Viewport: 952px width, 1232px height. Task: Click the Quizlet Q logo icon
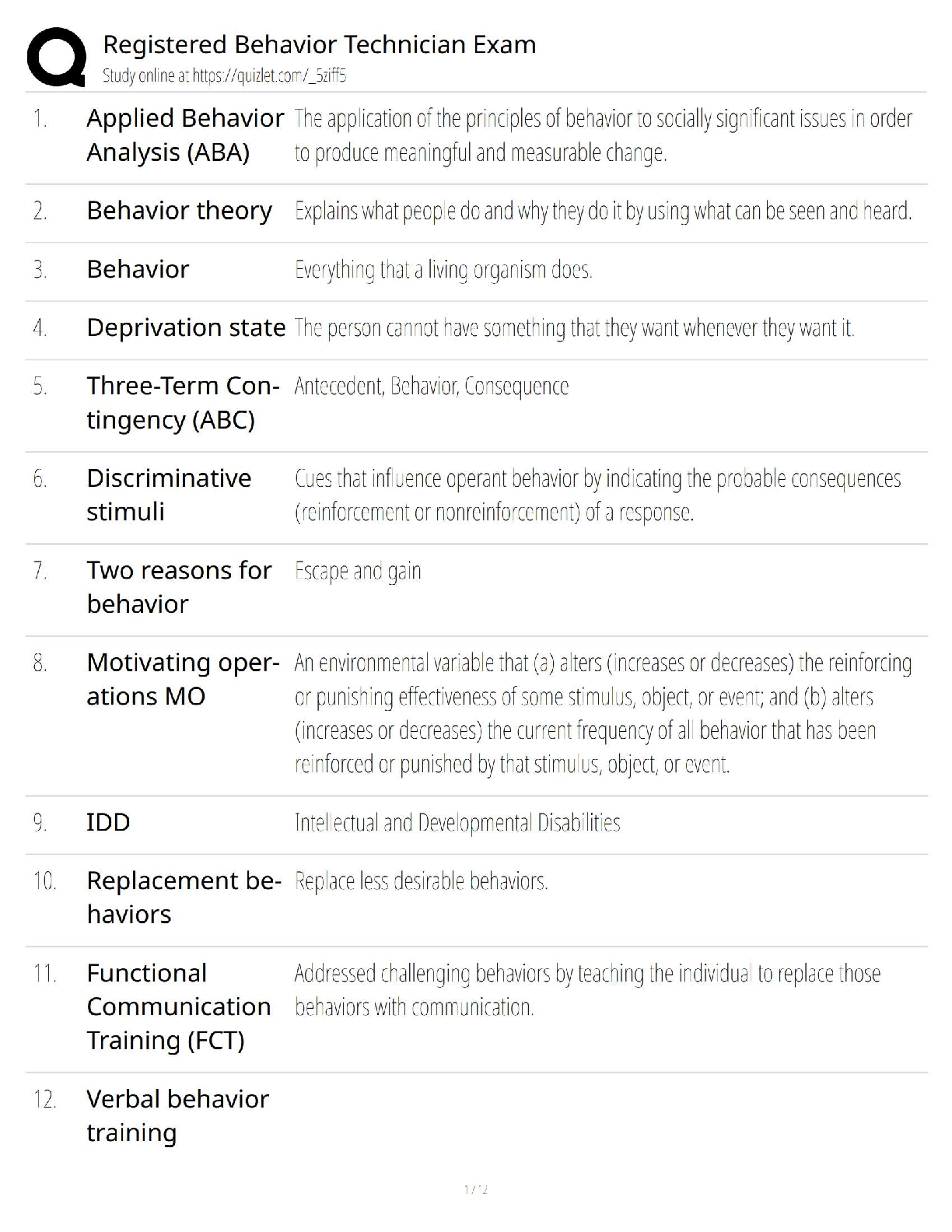pos(56,56)
